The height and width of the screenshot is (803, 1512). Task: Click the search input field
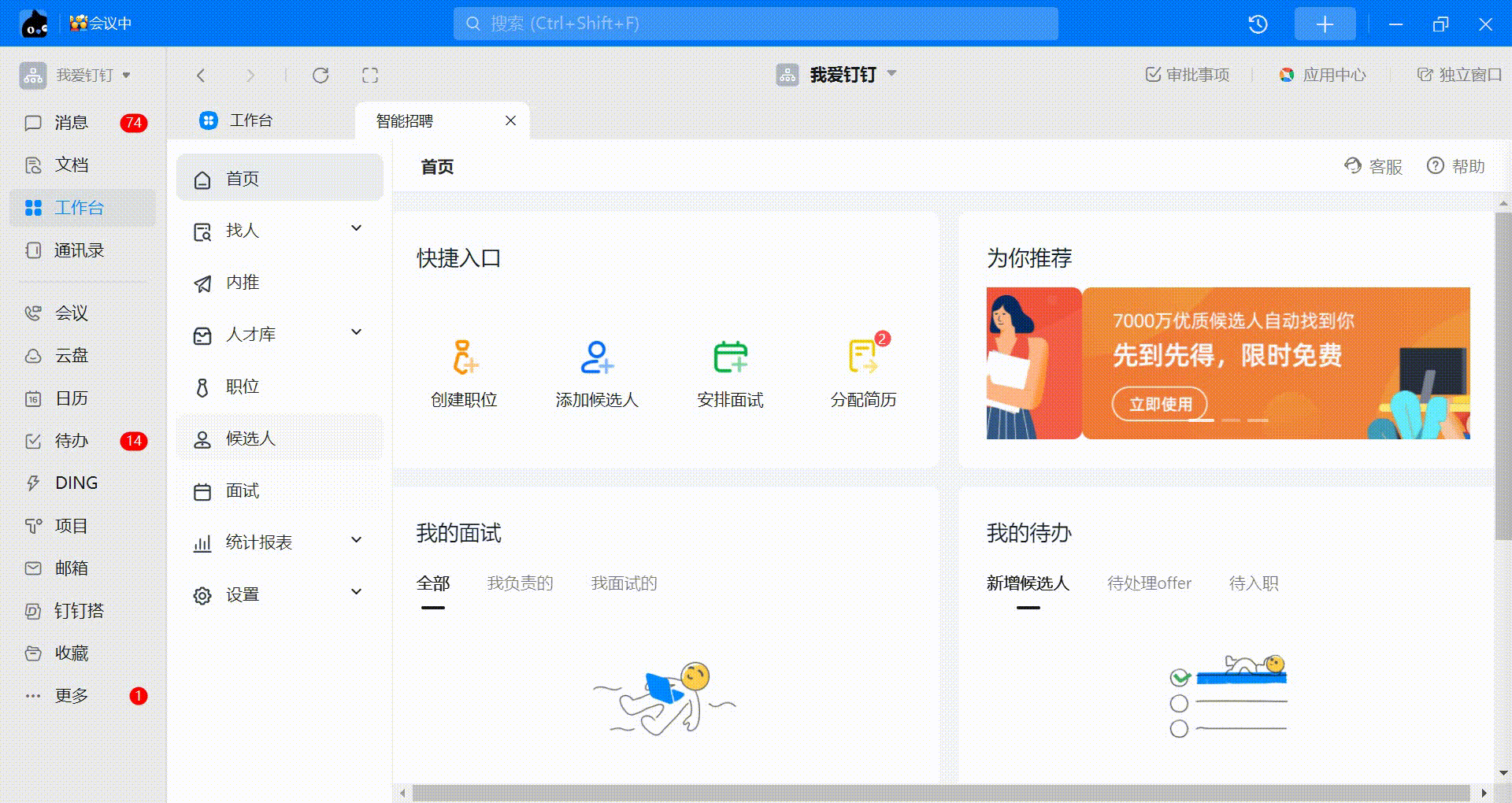tap(756, 24)
